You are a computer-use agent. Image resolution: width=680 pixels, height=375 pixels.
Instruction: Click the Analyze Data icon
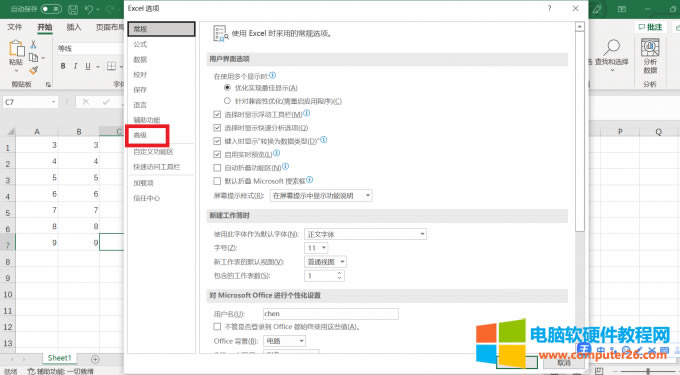coord(650,47)
